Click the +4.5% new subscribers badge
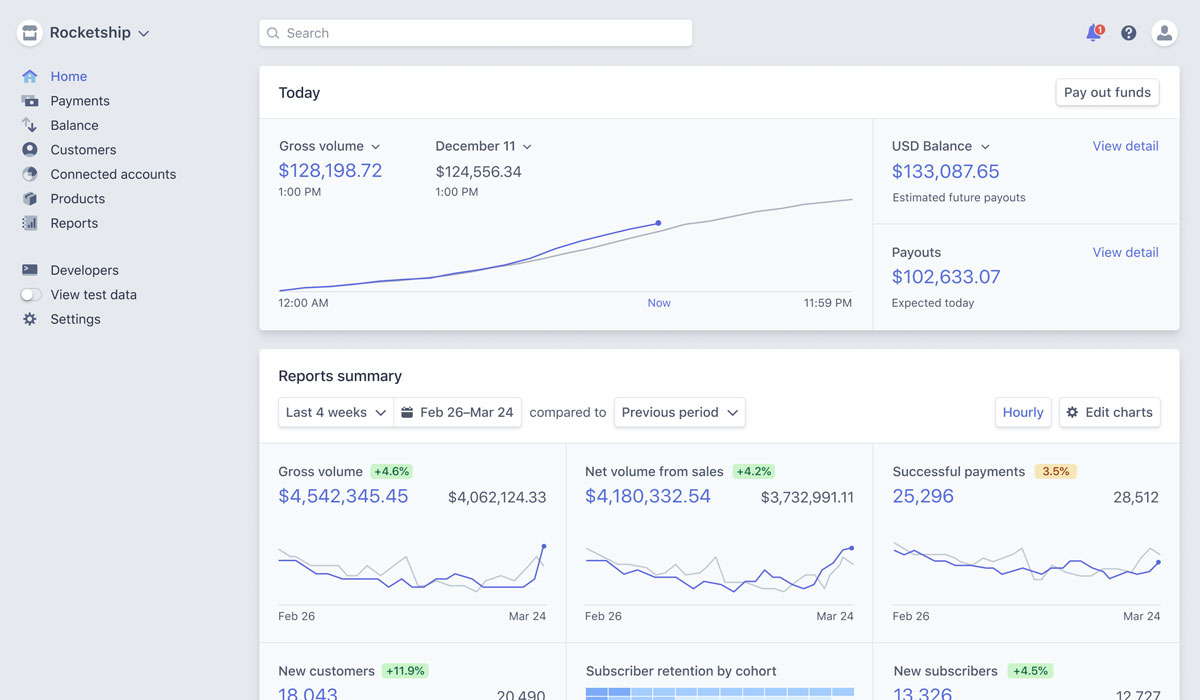Viewport: 1200px width, 700px height. tap(1029, 671)
